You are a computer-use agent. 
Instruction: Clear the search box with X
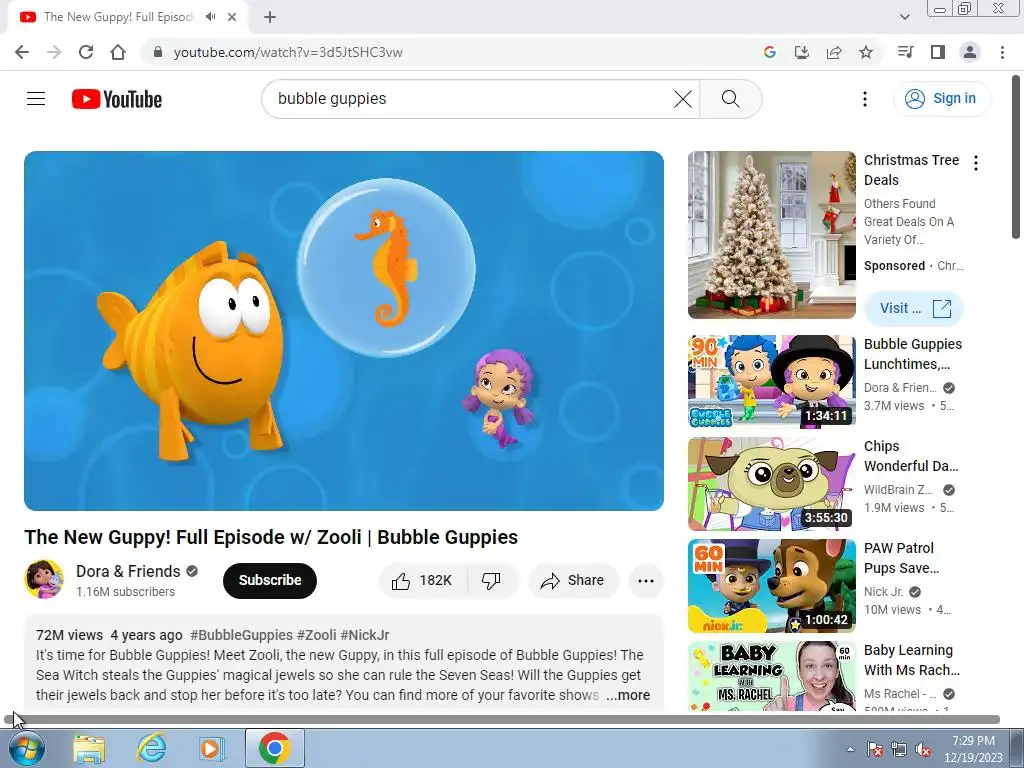(682, 99)
